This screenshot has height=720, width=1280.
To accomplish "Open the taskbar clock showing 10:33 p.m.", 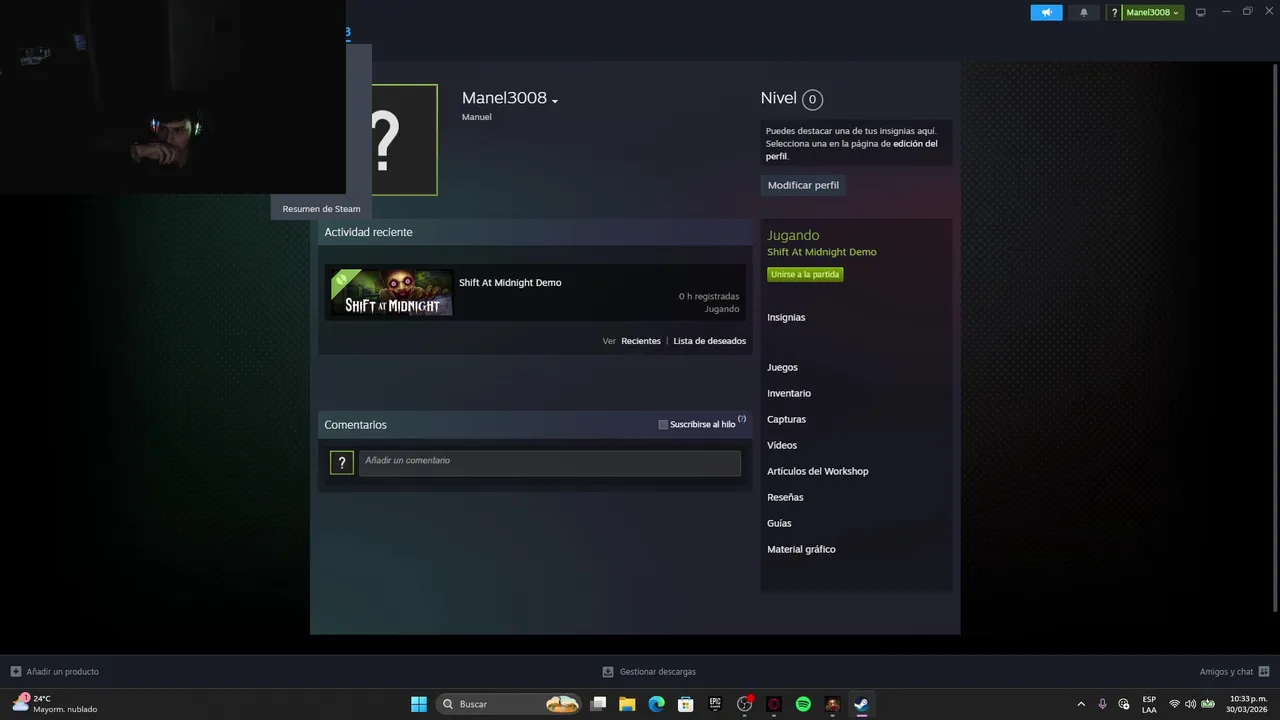I will click(x=1248, y=704).
